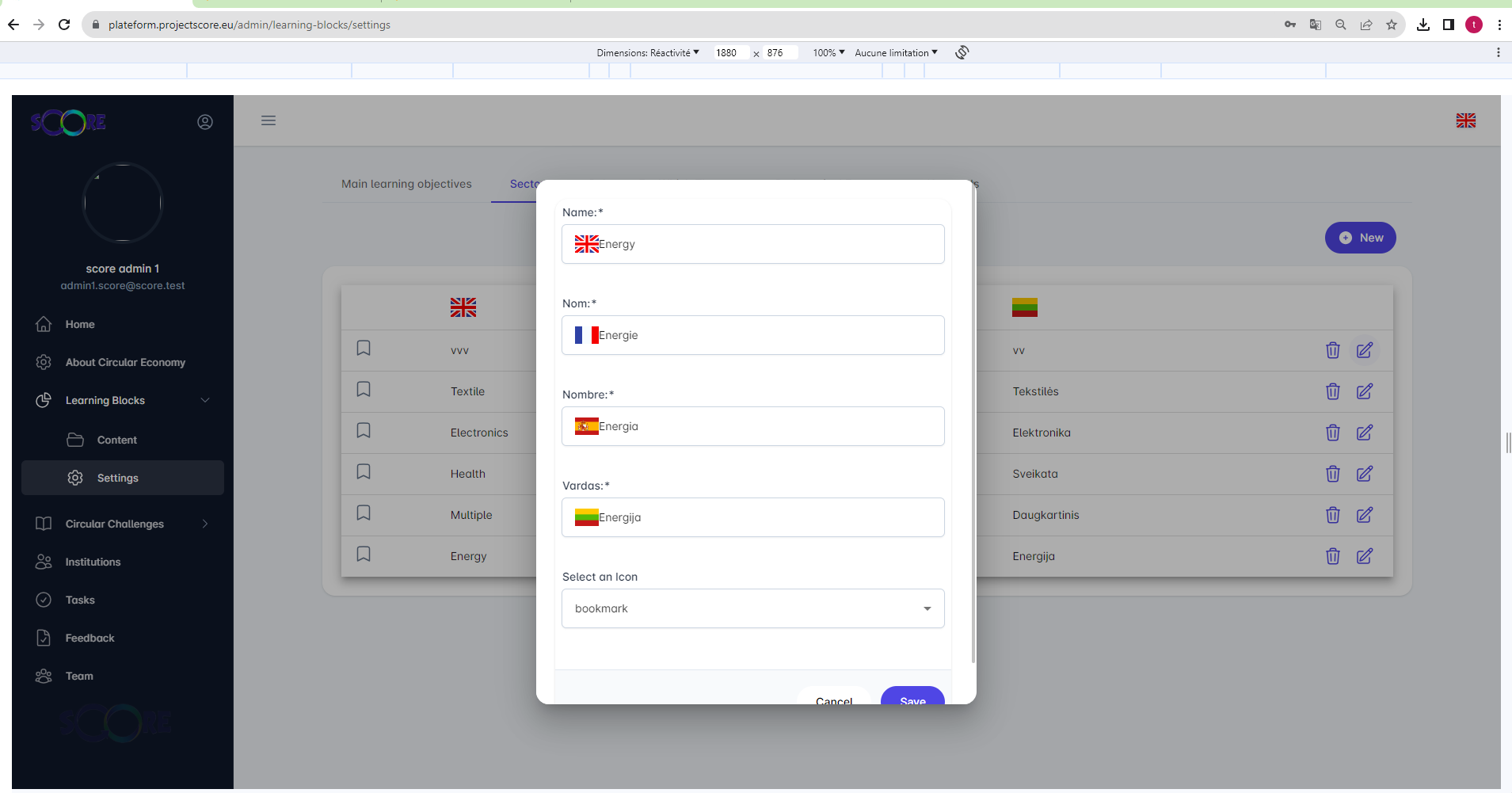The image size is (1512, 793).
Task: Switch to Main learning objectives tab
Action: point(406,184)
